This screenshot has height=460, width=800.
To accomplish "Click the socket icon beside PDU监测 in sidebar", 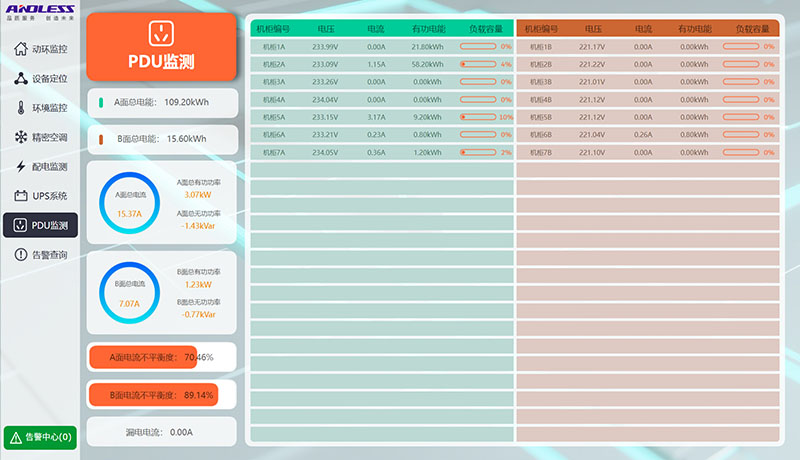I will click(21, 225).
